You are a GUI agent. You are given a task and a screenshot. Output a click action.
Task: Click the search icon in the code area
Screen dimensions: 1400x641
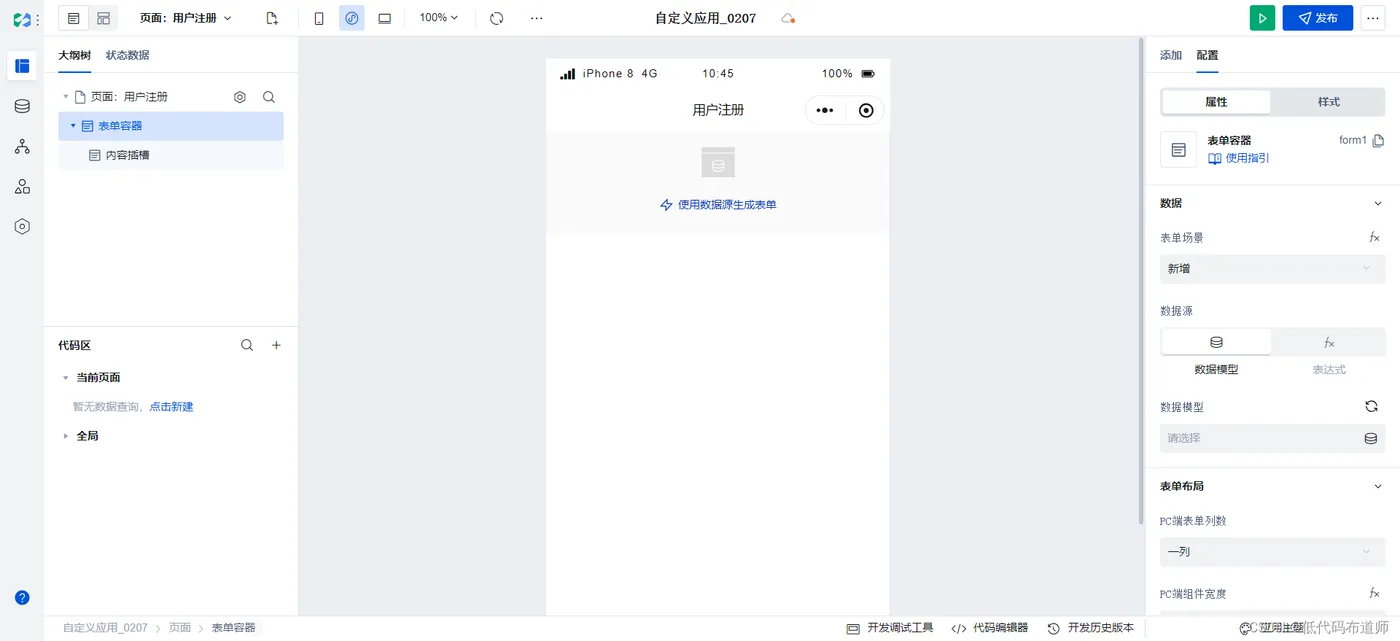click(x=247, y=345)
